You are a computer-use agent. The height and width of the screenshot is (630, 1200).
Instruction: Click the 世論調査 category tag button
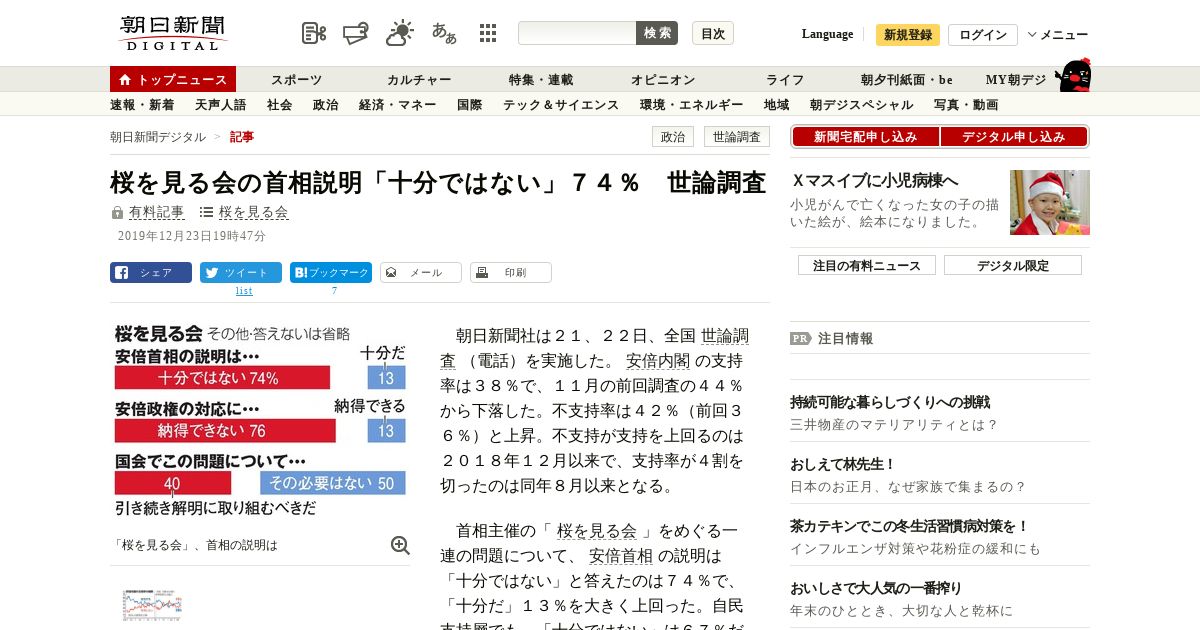point(737,137)
